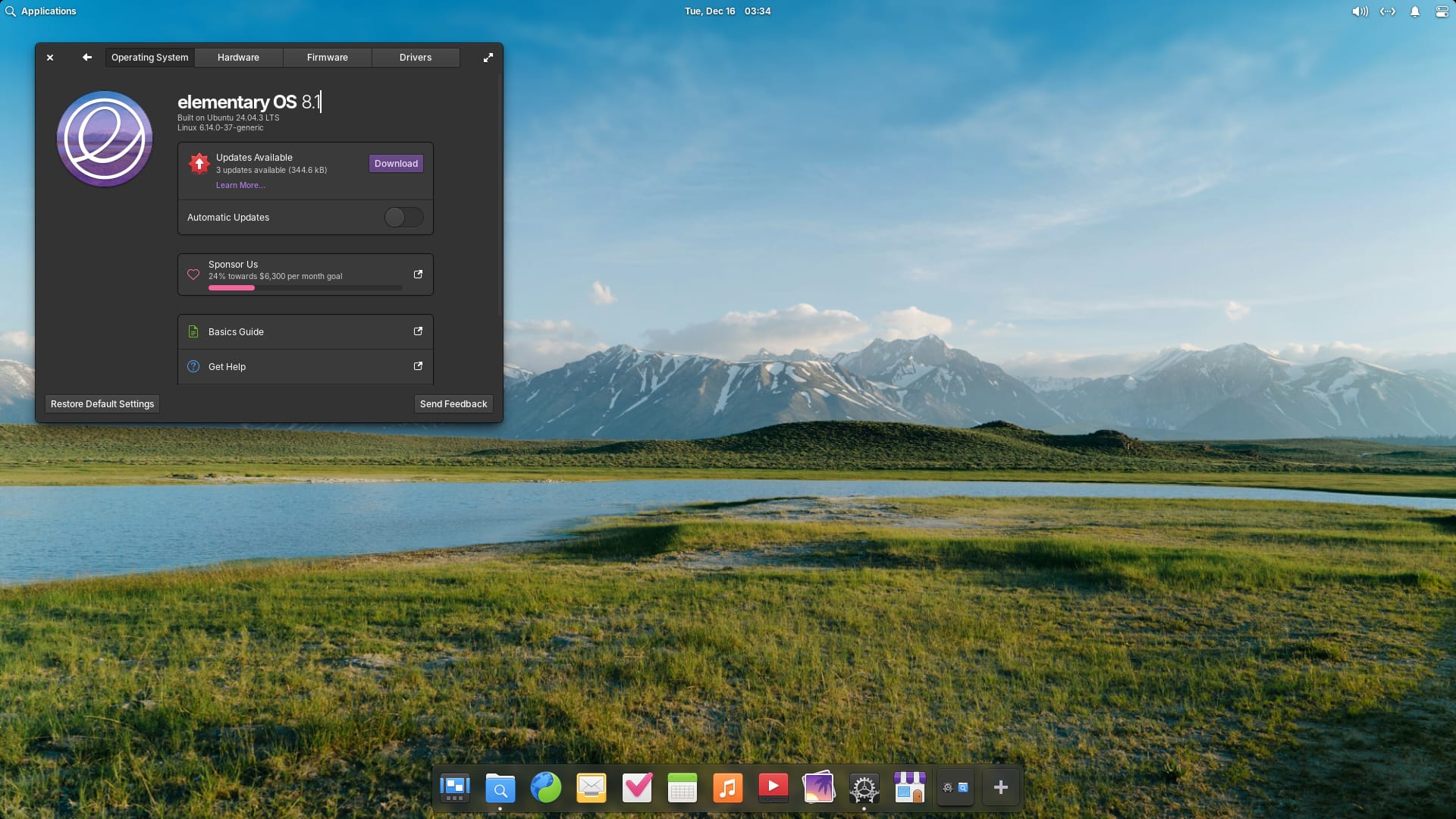Open the network indicator in the panel

pyautogui.click(x=1387, y=11)
